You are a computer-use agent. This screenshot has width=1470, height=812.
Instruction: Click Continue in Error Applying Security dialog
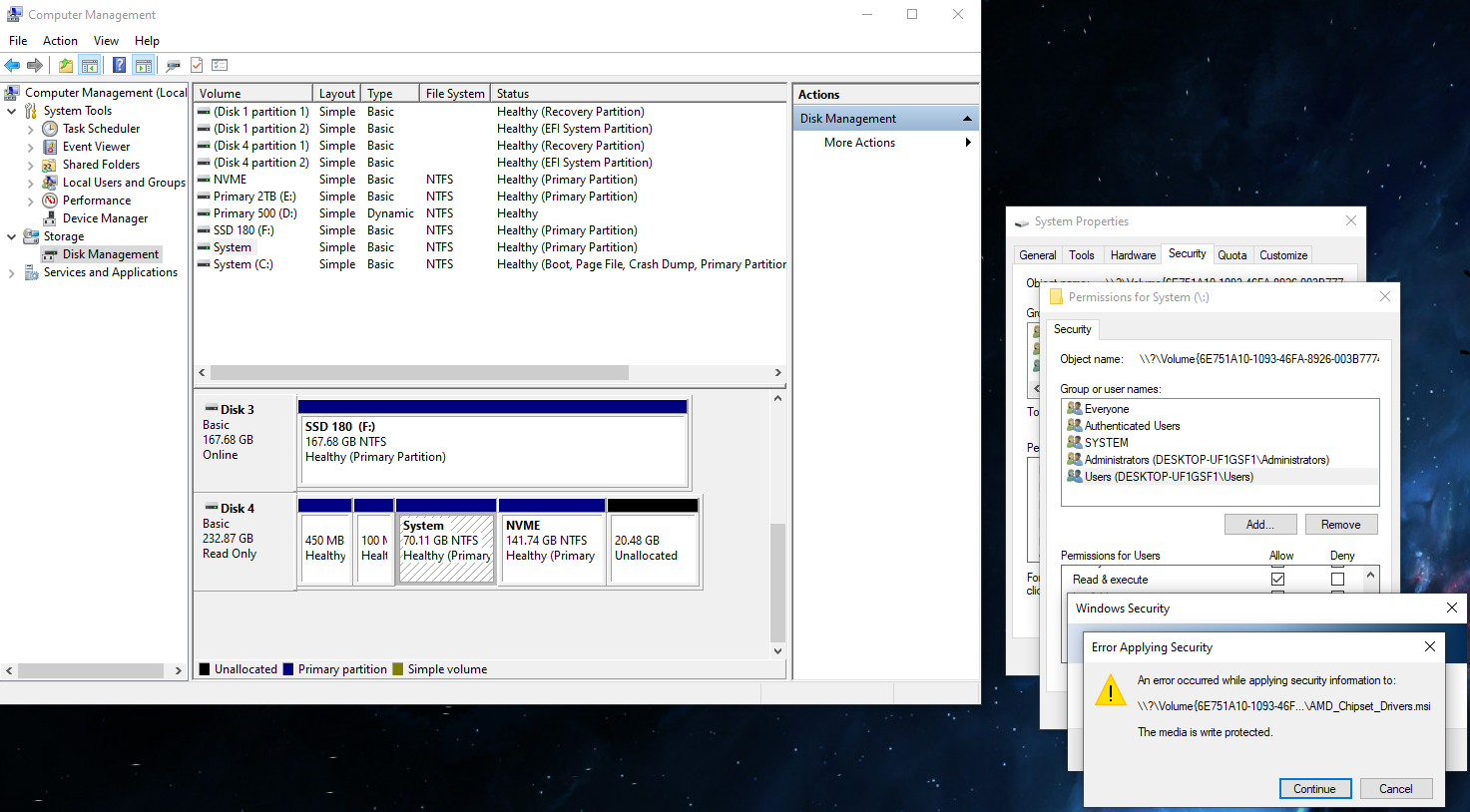pos(1315,788)
